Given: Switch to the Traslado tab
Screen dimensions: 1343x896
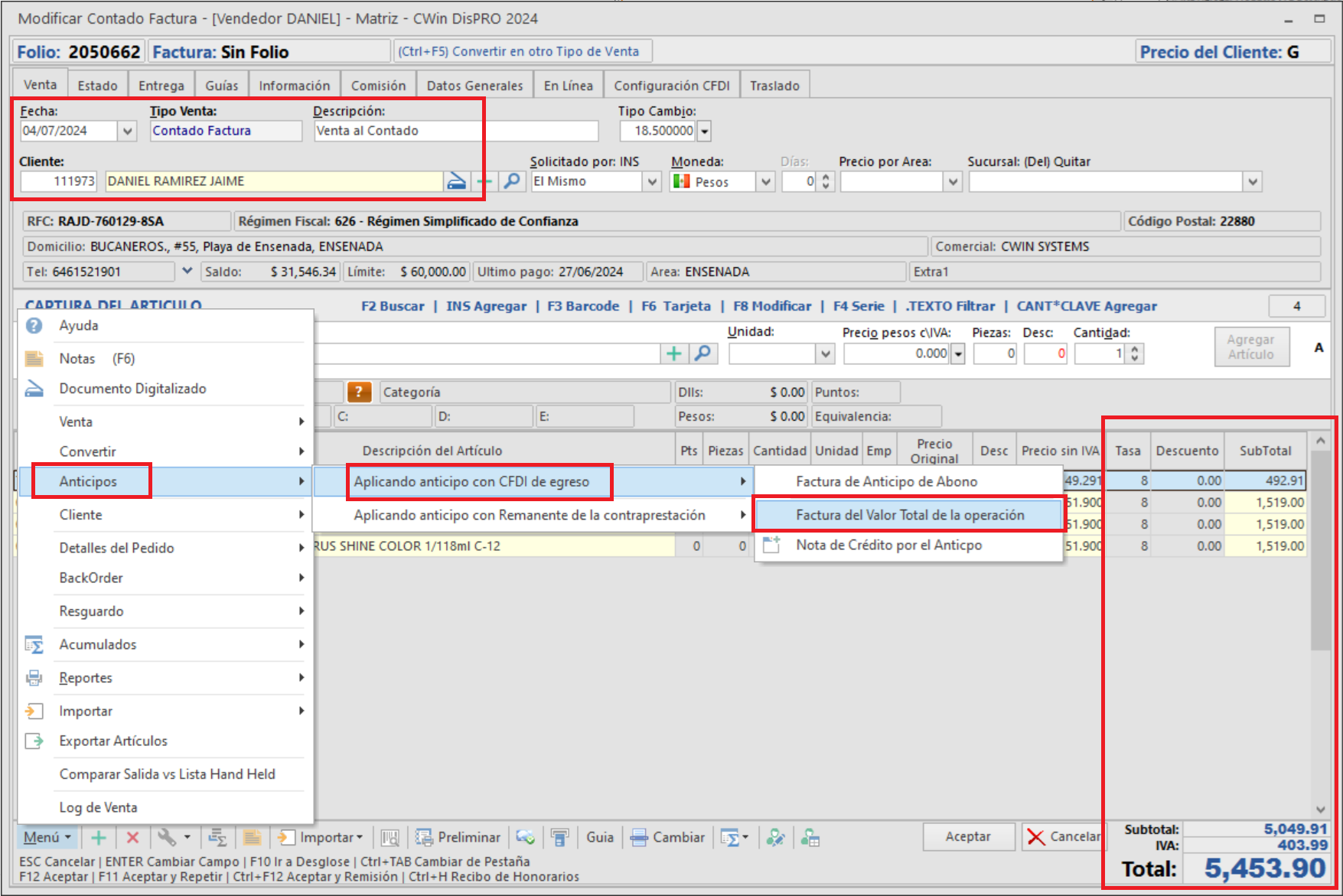Looking at the screenshot, I should (774, 85).
